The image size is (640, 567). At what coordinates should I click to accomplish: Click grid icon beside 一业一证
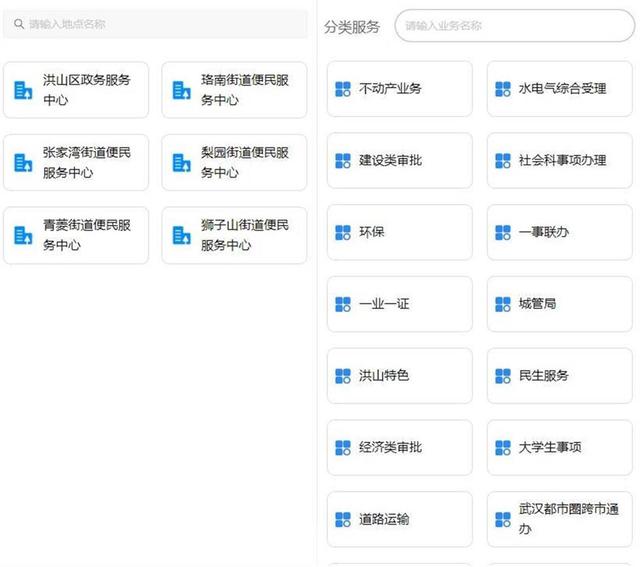(343, 304)
